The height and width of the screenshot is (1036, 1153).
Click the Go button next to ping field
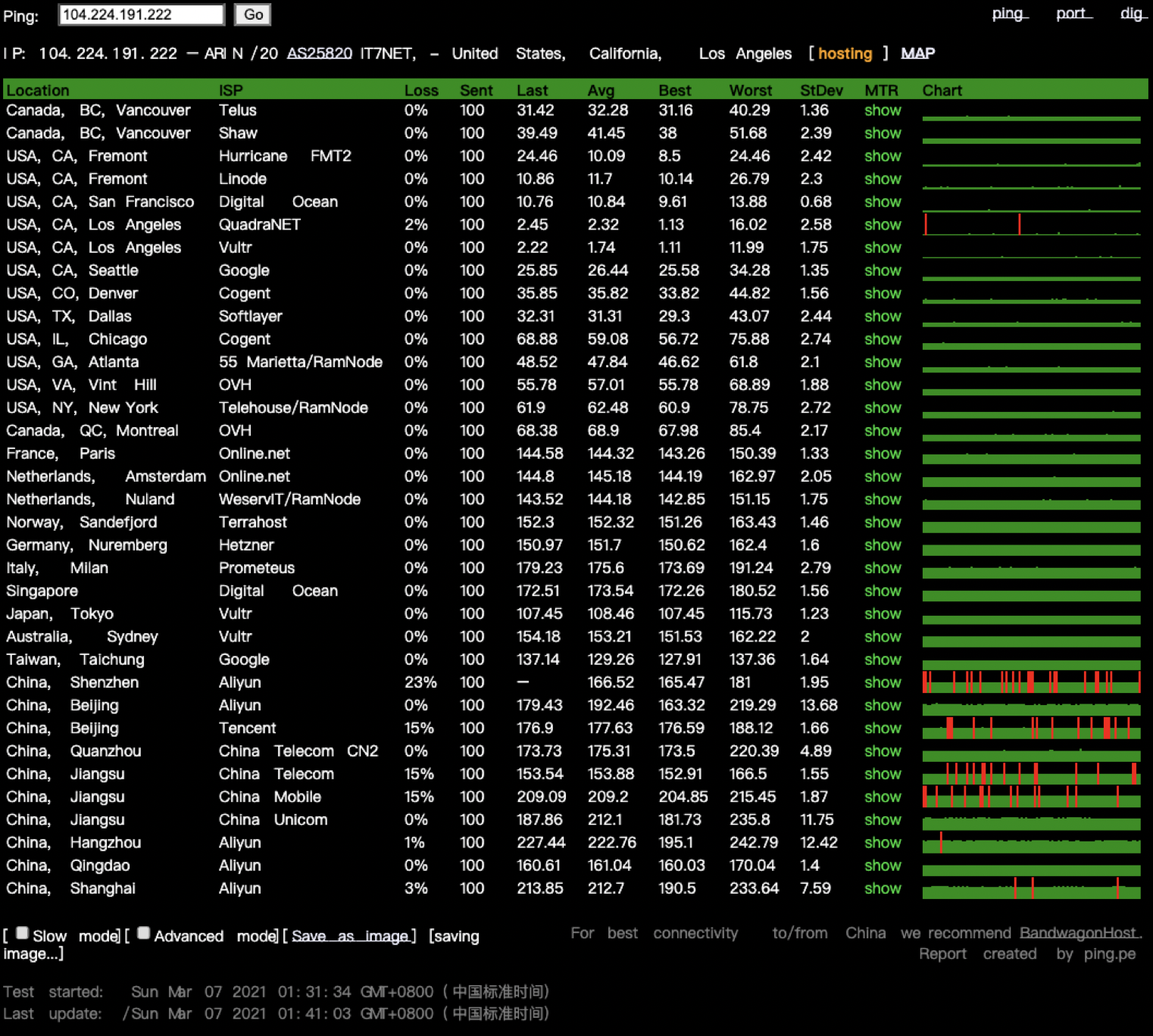pyautogui.click(x=253, y=14)
